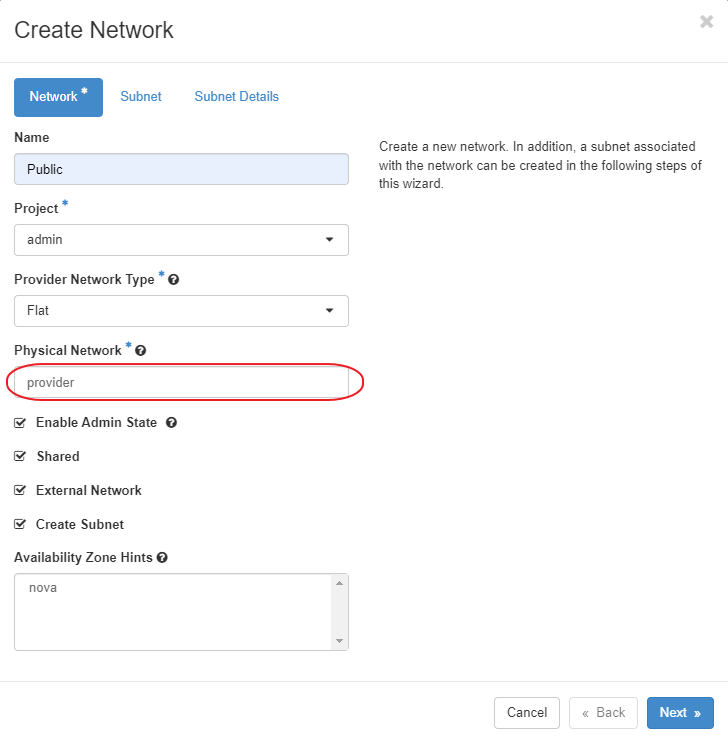Close the Create Network dialog
This screenshot has width=728, height=739.
(x=706, y=22)
